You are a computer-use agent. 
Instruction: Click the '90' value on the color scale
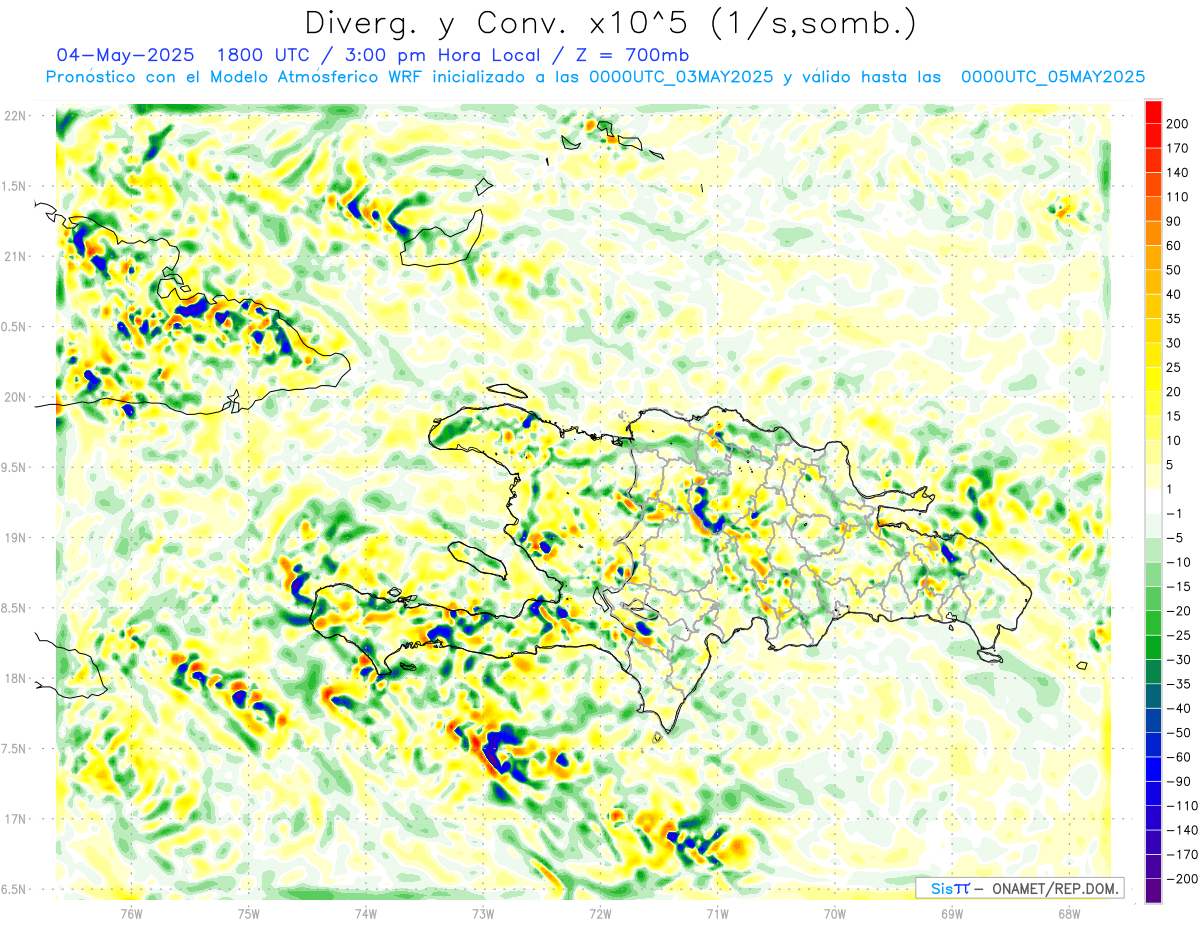point(1175,221)
